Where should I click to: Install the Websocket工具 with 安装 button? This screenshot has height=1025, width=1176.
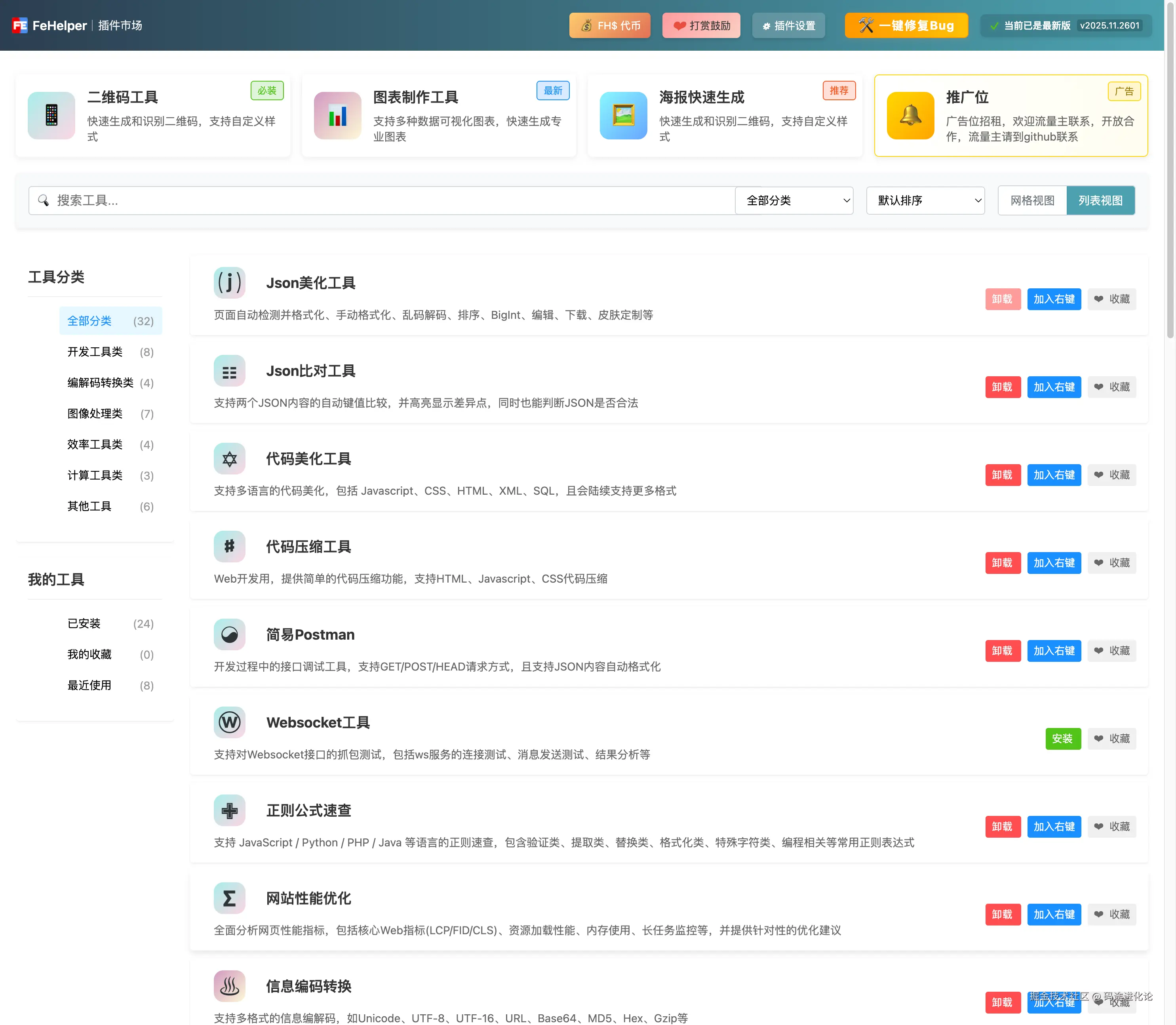tap(1062, 738)
